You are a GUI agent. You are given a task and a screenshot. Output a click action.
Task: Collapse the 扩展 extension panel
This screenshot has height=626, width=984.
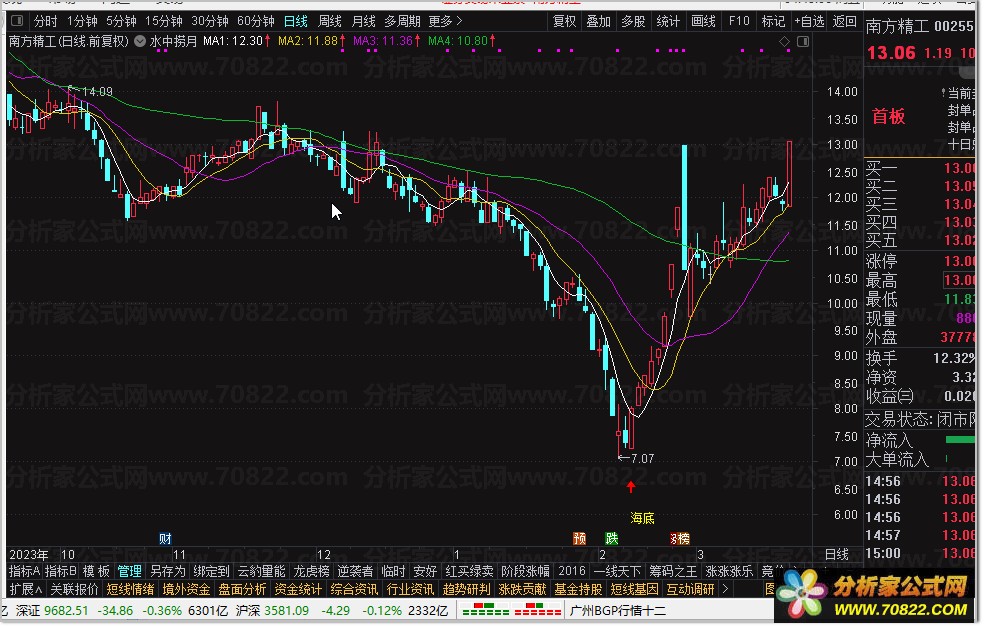click(26, 590)
